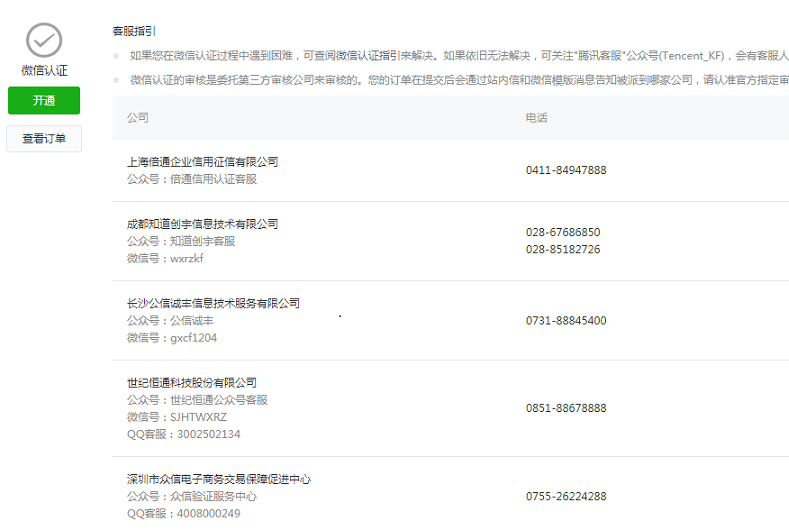
Task: Click phone number 0851-88678888
Action: [566, 408]
